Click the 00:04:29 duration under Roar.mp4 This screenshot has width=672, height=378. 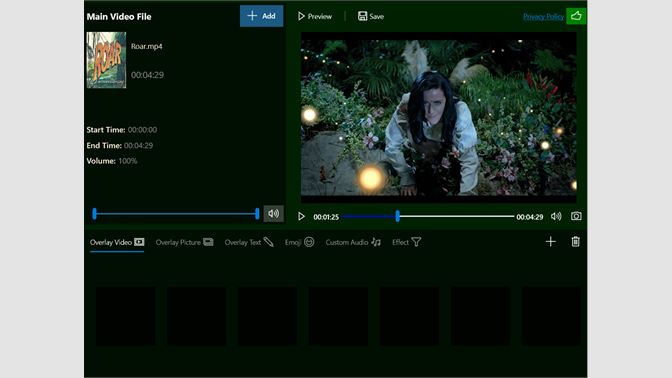(147, 75)
